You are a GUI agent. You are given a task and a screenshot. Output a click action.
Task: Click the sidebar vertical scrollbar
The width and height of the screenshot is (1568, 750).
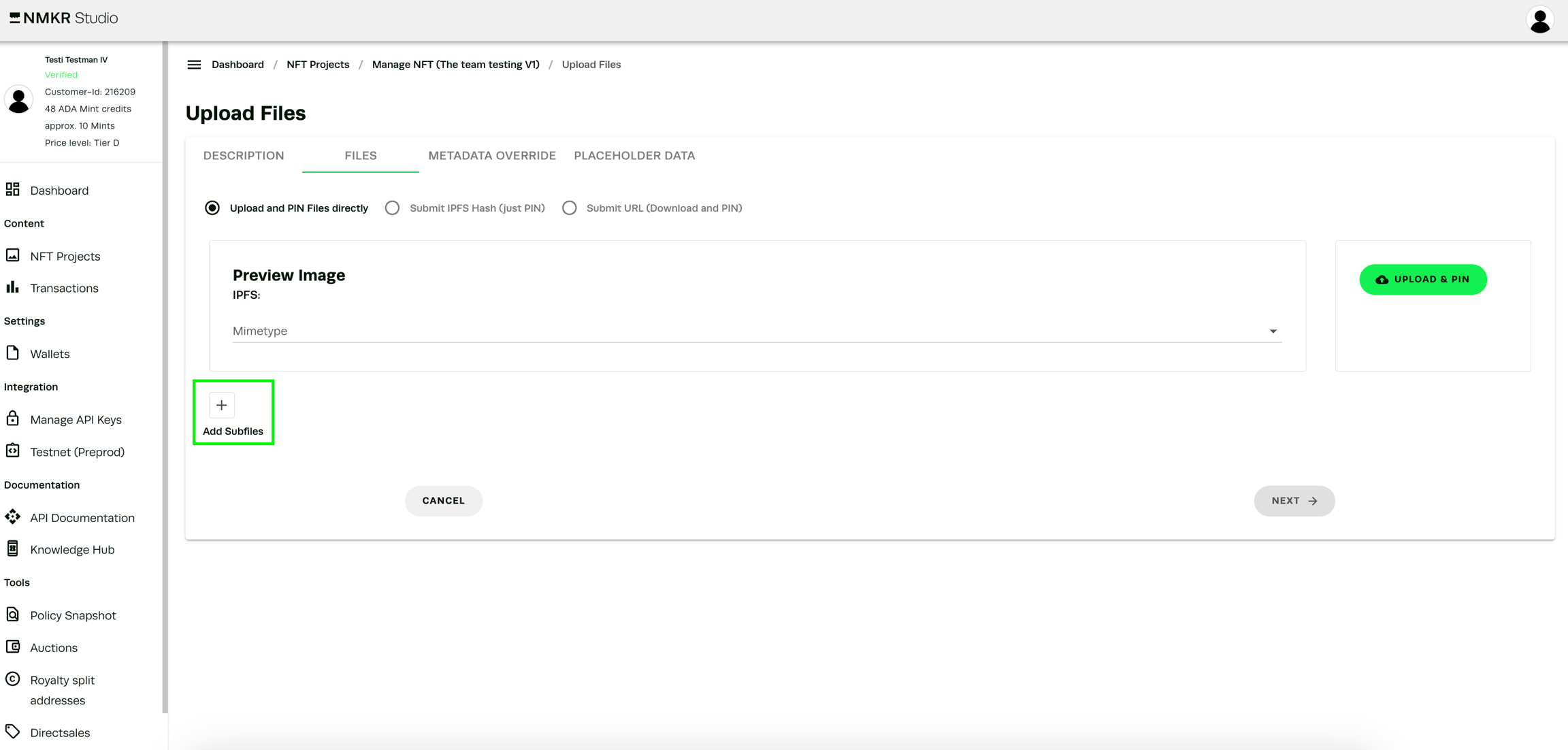tap(165, 374)
